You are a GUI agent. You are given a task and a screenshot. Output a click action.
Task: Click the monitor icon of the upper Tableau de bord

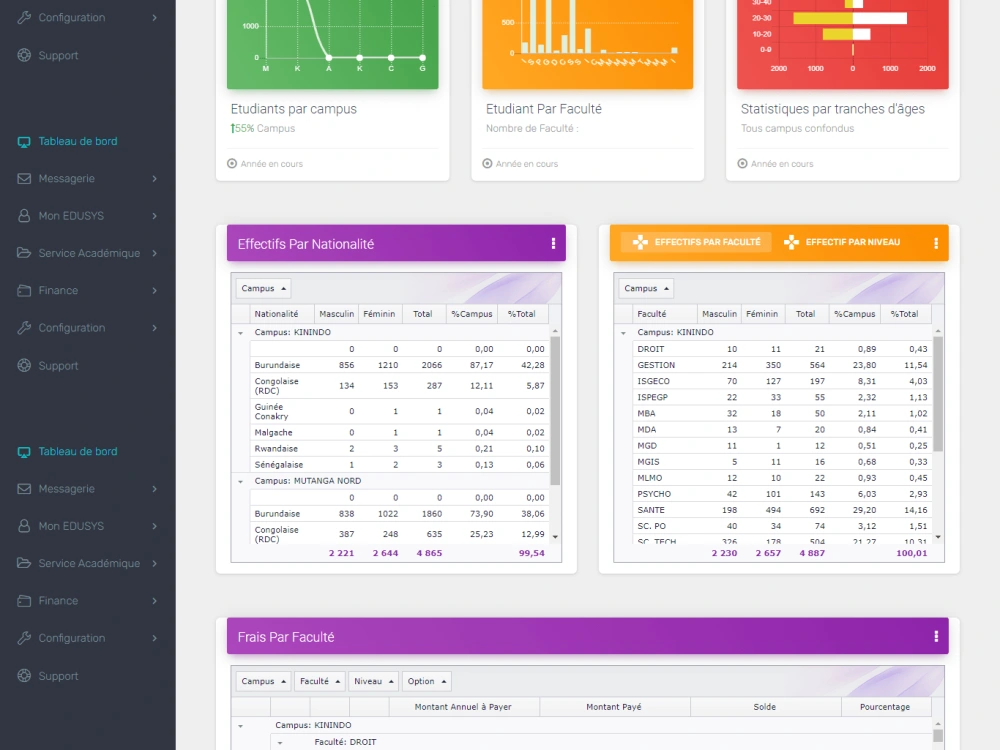24,142
